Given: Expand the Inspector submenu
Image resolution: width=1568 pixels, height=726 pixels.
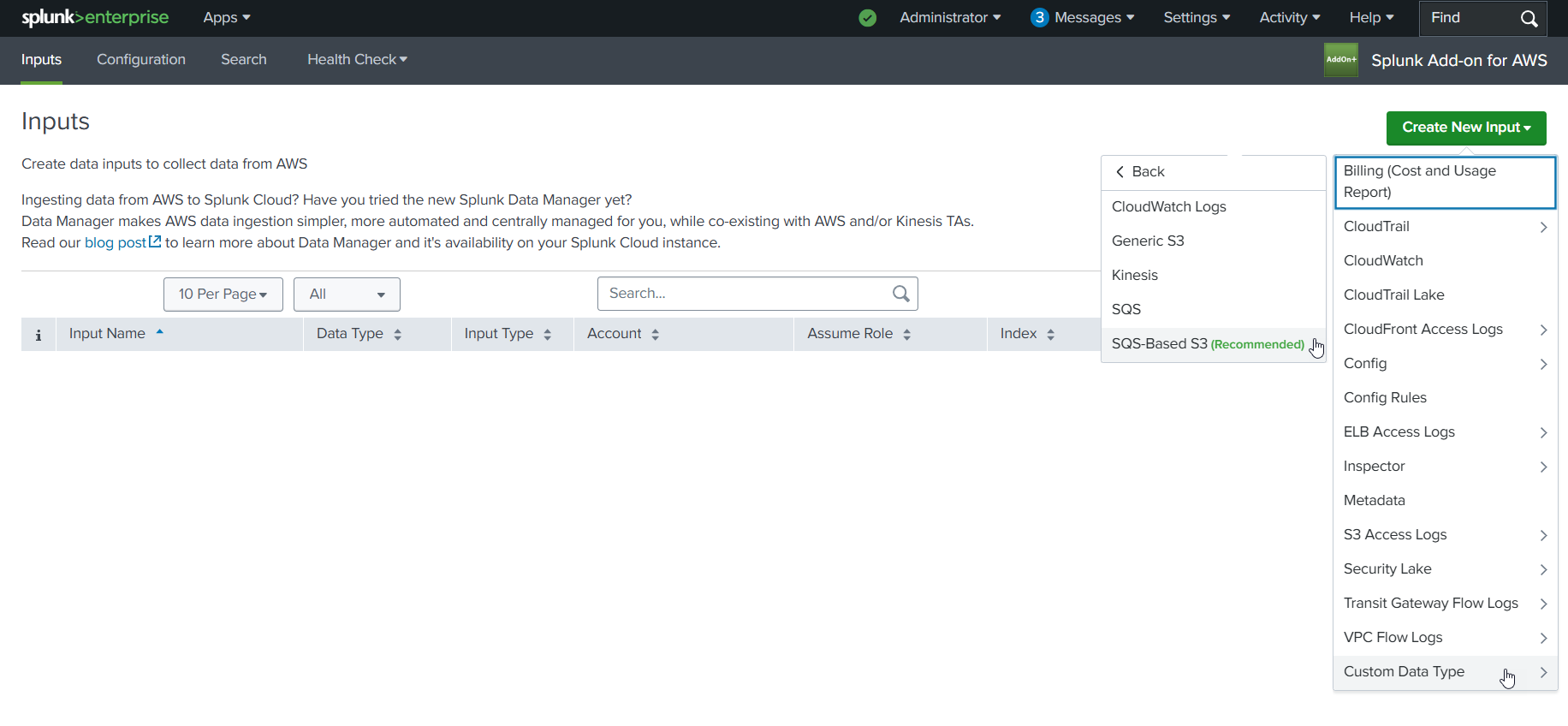Looking at the screenshot, I should point(1445,467).
